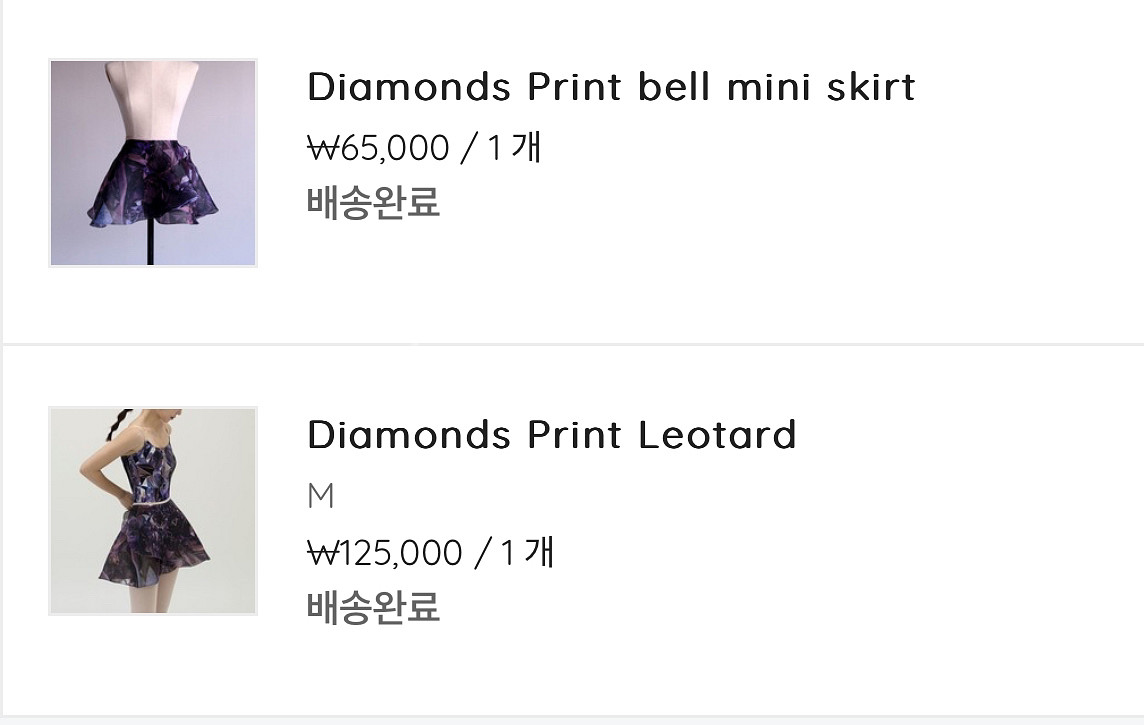Click the Diamonds Print bell mini skirt title

point(611,87)
